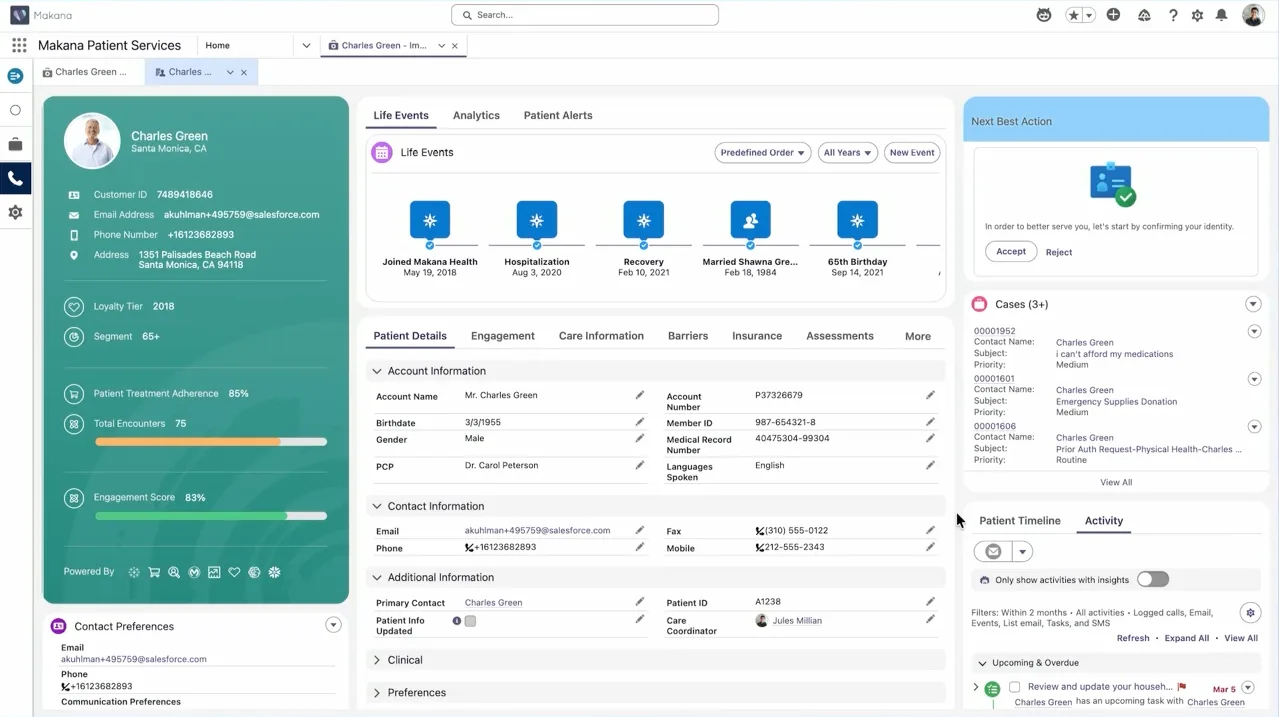
Task: Open the Insurance tab in Patient Details
Action: [x=756, y=336]
